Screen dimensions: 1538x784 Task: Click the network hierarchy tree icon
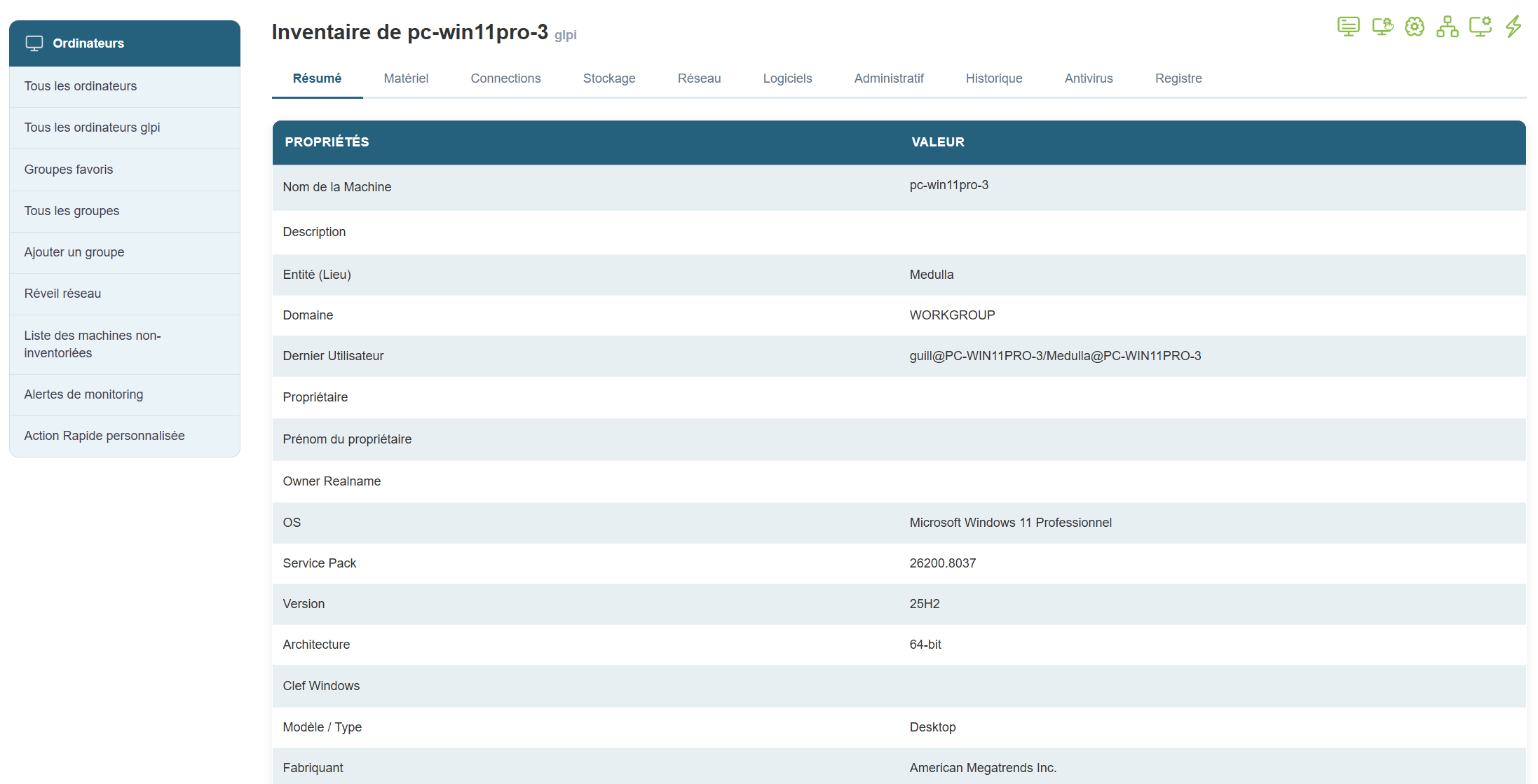point(1447,27)
